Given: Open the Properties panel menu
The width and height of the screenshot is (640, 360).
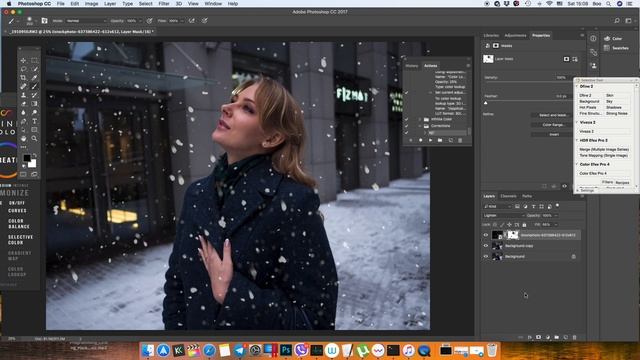Looking at the screenshot, I should (582, 36).
